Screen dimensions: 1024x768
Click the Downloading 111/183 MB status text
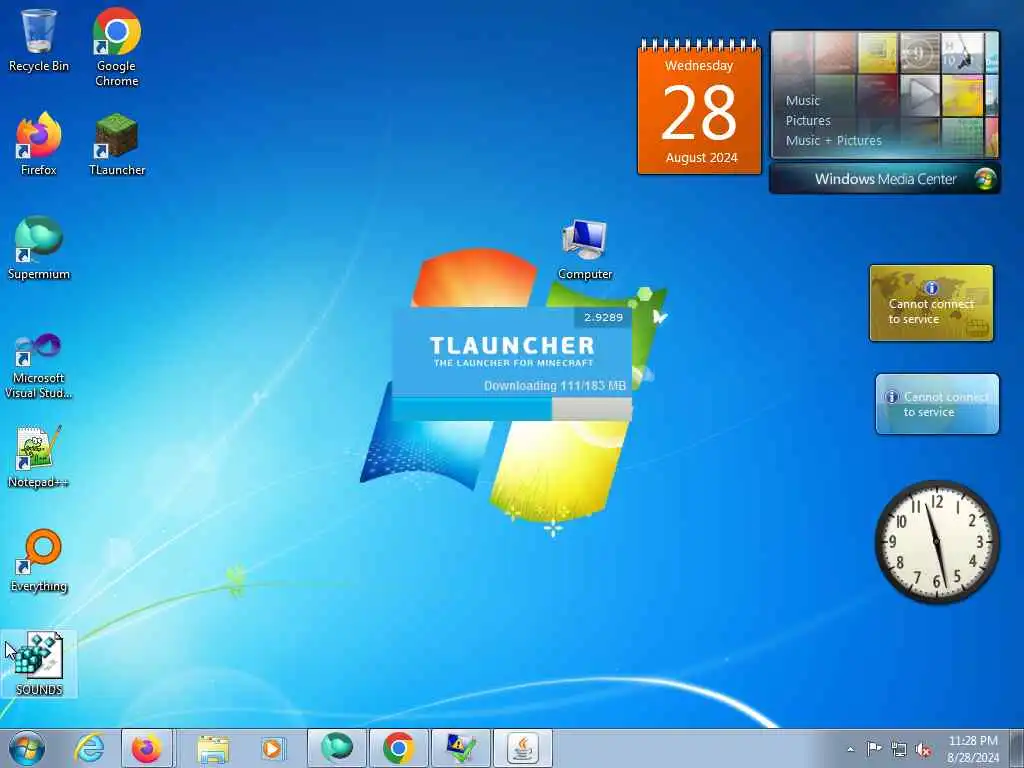(x=554, y=385)
